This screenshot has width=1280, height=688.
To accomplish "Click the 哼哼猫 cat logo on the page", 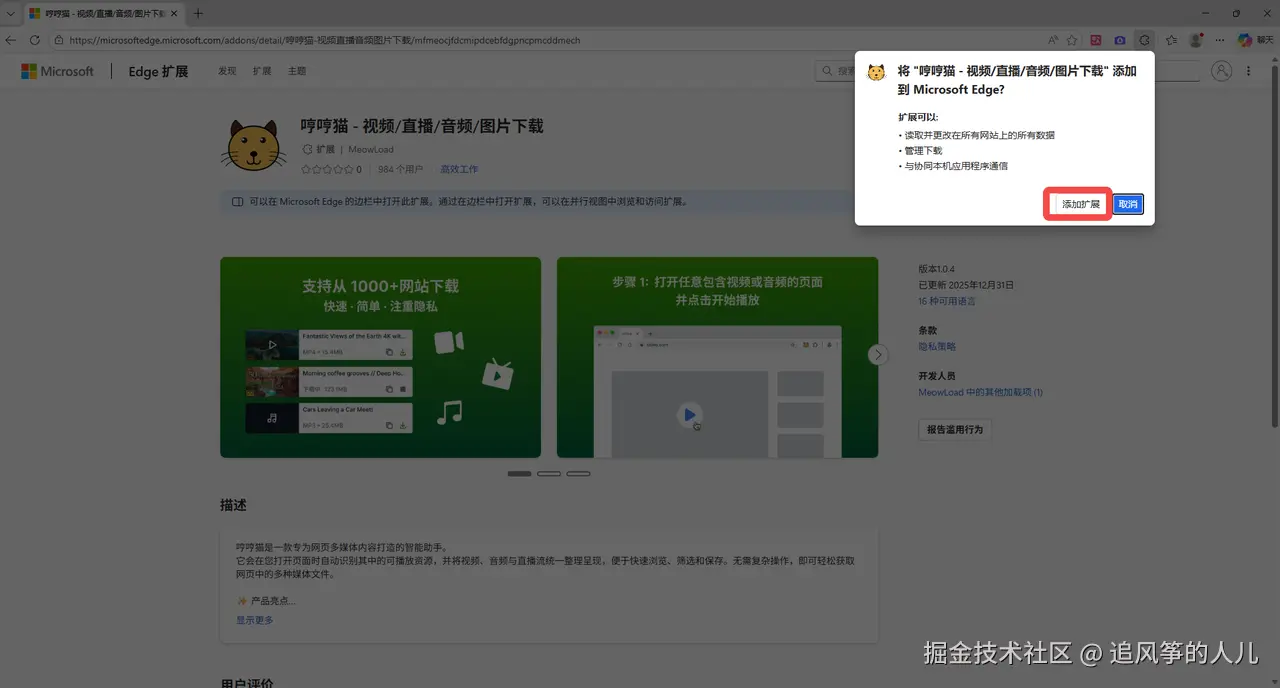I will coord(256,146).
